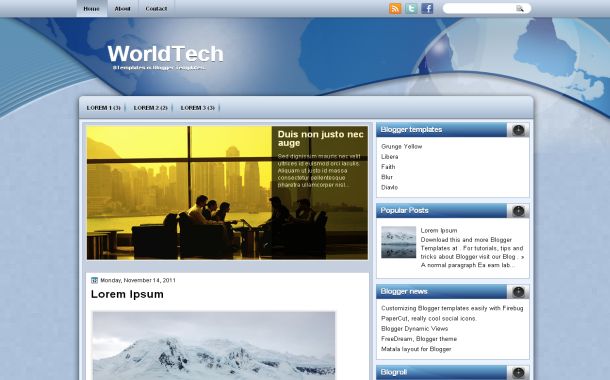The width and height of the screenshot is (610, 380).
Task: Click the Popular Posts glacier thumbnail
Action: [x=398, y=242]
